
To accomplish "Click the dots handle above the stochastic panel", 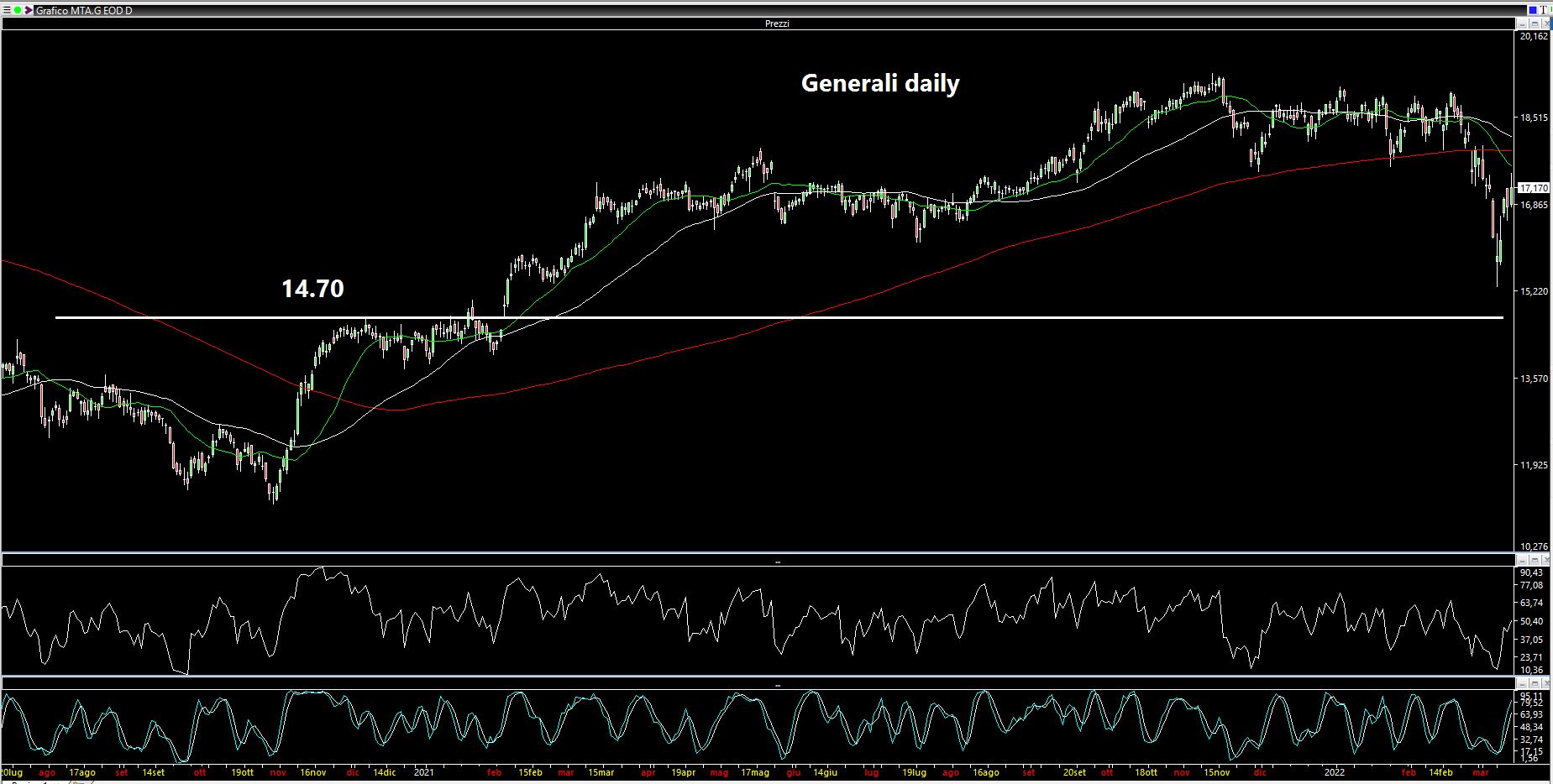I will click(x=777, y=685).
